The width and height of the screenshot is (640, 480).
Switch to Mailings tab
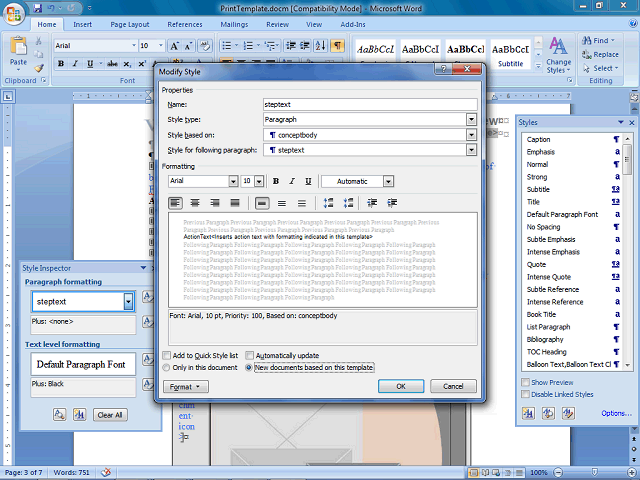234,24
